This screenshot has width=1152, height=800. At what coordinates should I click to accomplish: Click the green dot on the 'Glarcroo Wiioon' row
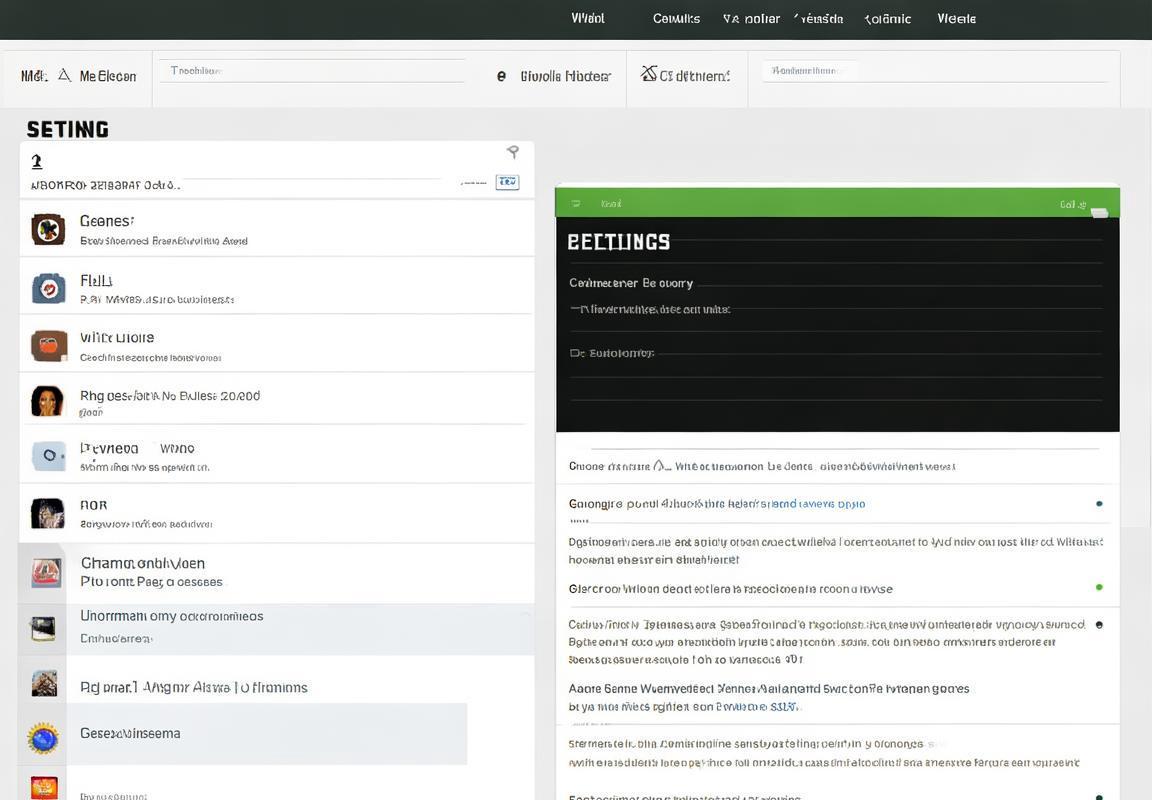click(x=1099, y=587)
